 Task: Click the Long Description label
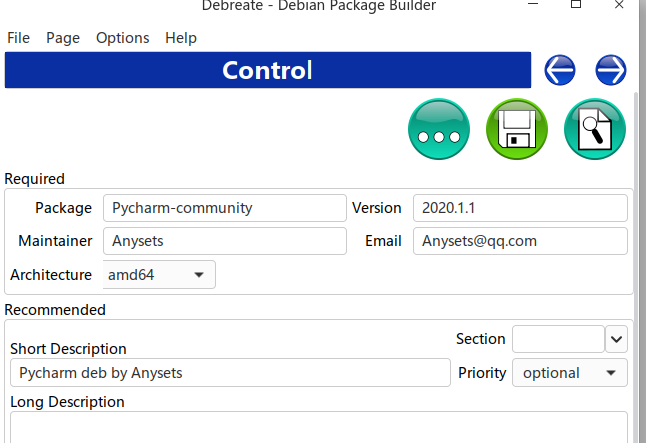point(67,402)
